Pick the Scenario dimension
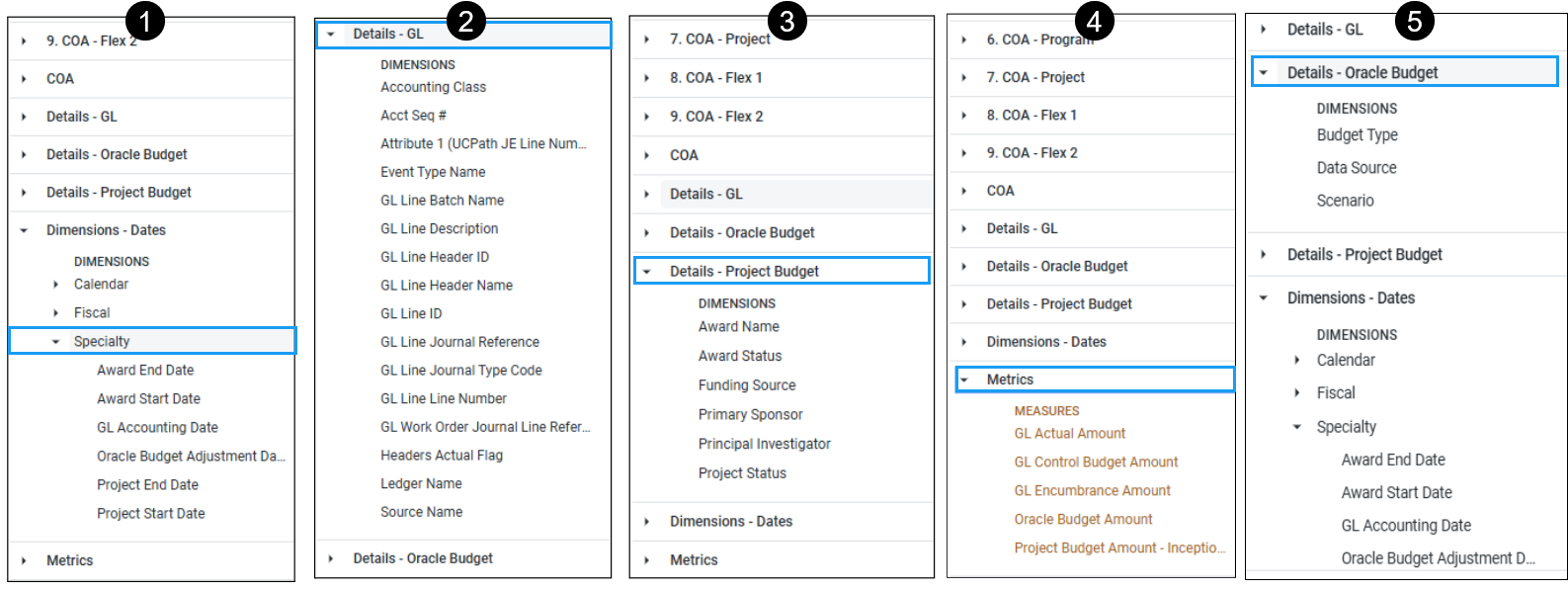Image resolution: width=1568 pixels, height=591 pixels. (x=1345, y=201)
